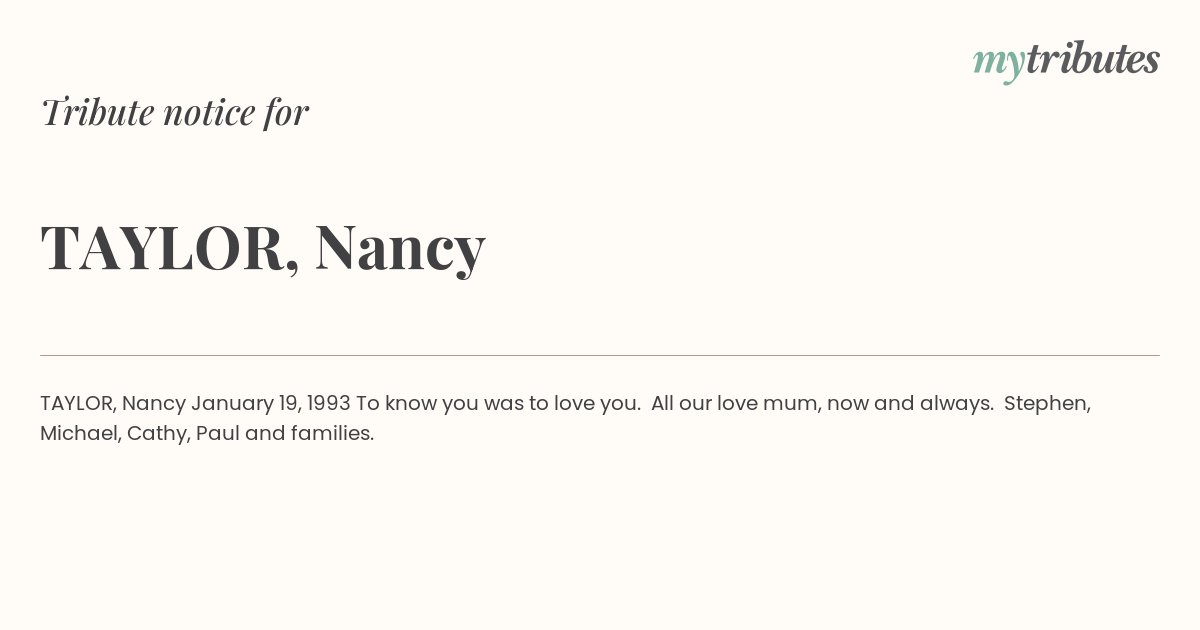Click the horizontal divider line
The image size is (1200, 630).
(600, 355)
